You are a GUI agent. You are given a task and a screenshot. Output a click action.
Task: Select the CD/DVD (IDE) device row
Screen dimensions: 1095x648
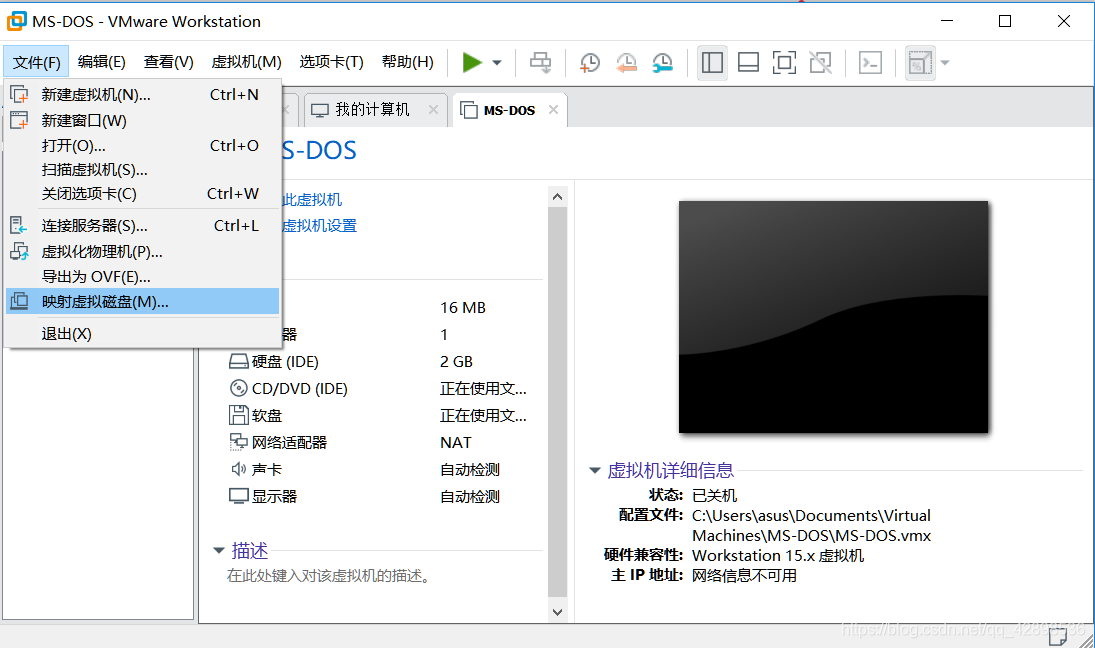[381, 388]
